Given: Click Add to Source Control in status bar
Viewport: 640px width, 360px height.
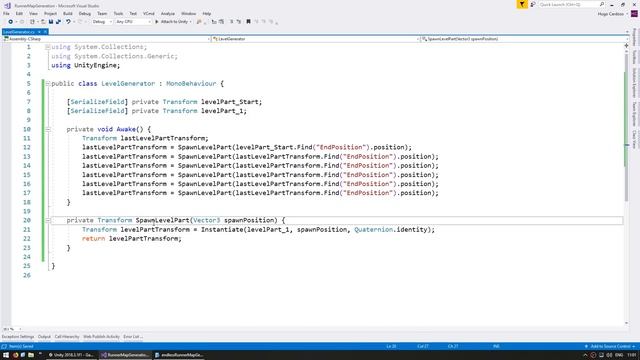Looking at the screenshot, I should click(x=610, y=347).
